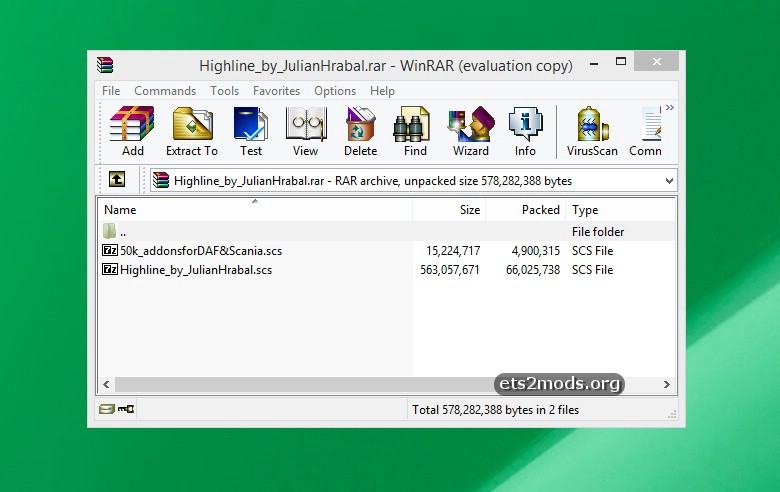Show archive Info
This screenshot has width=780, height=492.
(525, 131)
